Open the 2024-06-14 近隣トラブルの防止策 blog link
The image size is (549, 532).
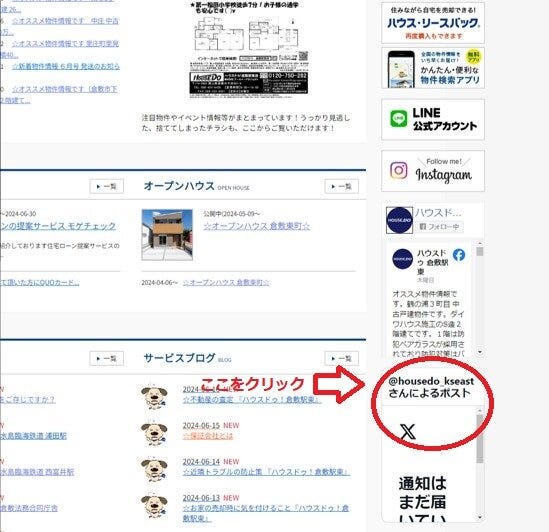click(x=266, y=472)
